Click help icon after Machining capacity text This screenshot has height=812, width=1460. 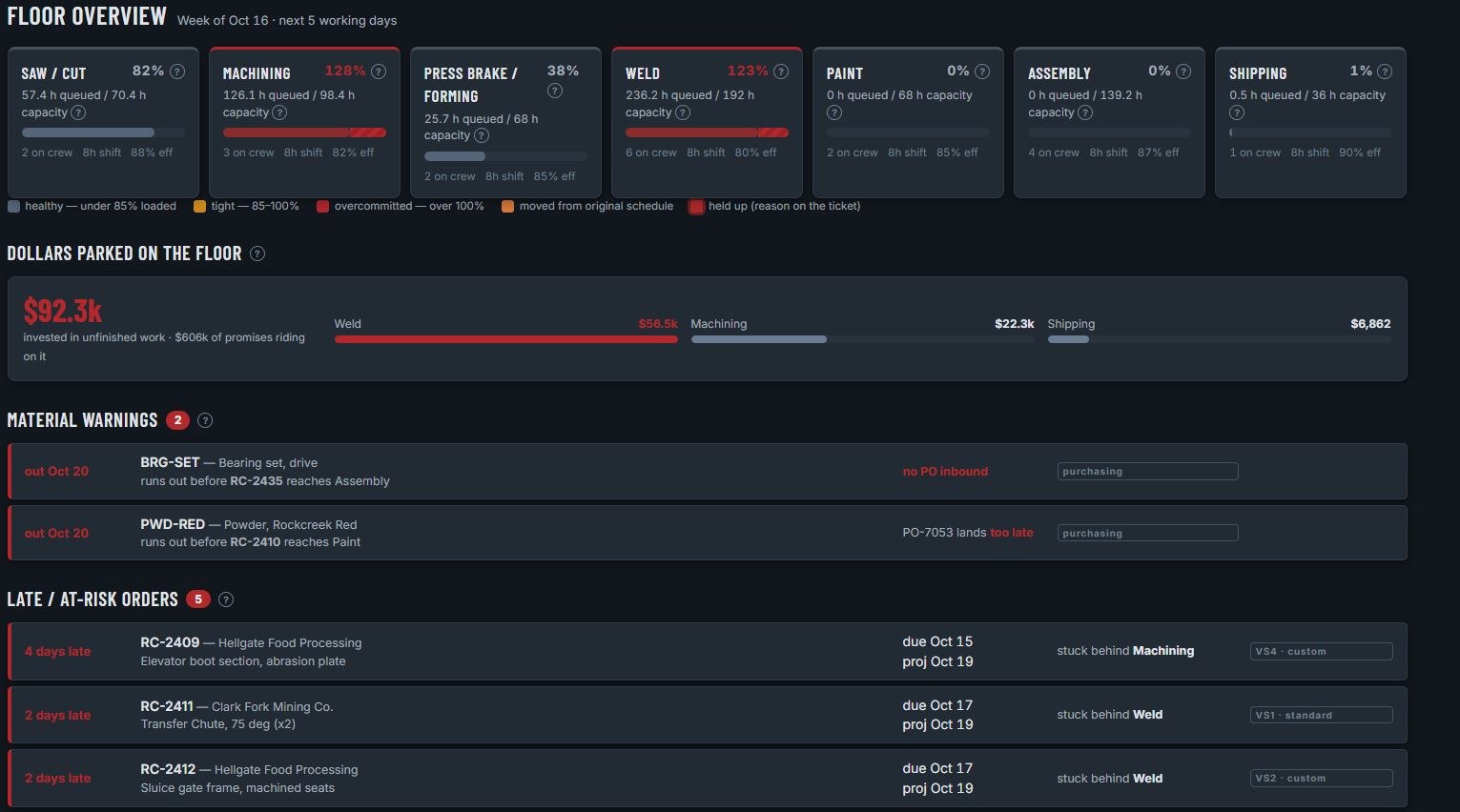279,112
